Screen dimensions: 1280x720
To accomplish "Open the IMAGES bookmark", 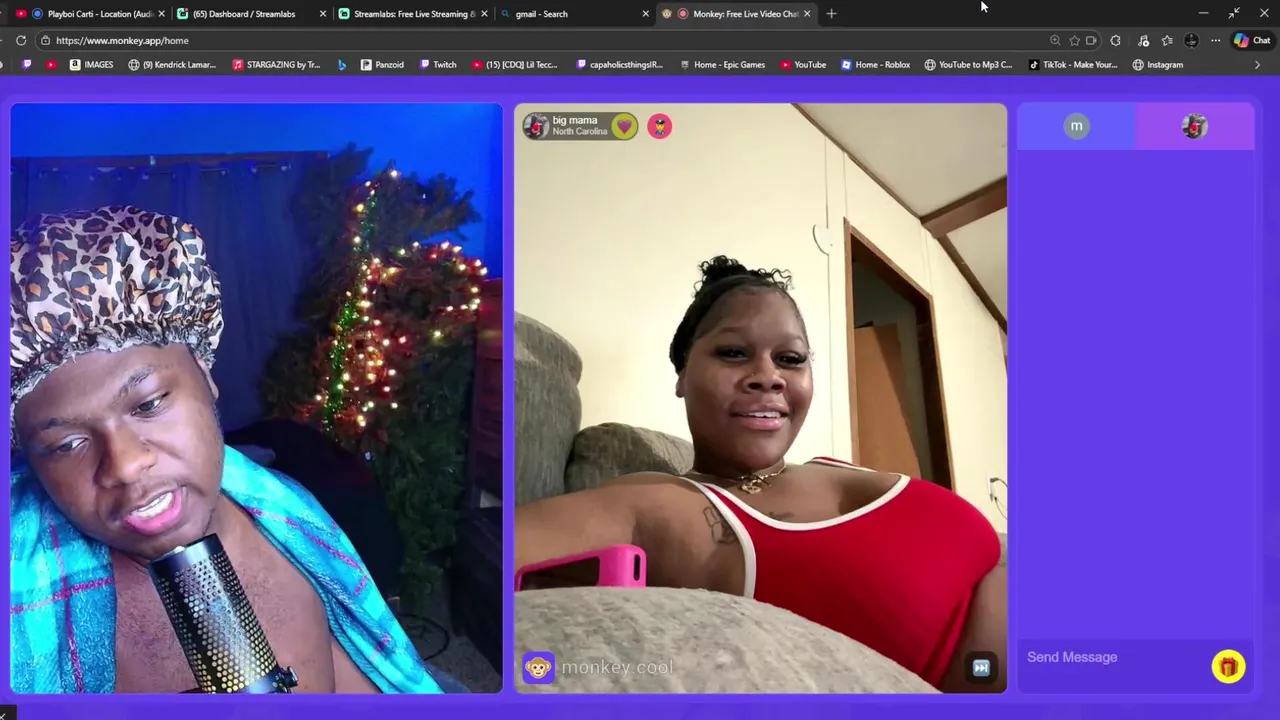I will pos(91,65).
